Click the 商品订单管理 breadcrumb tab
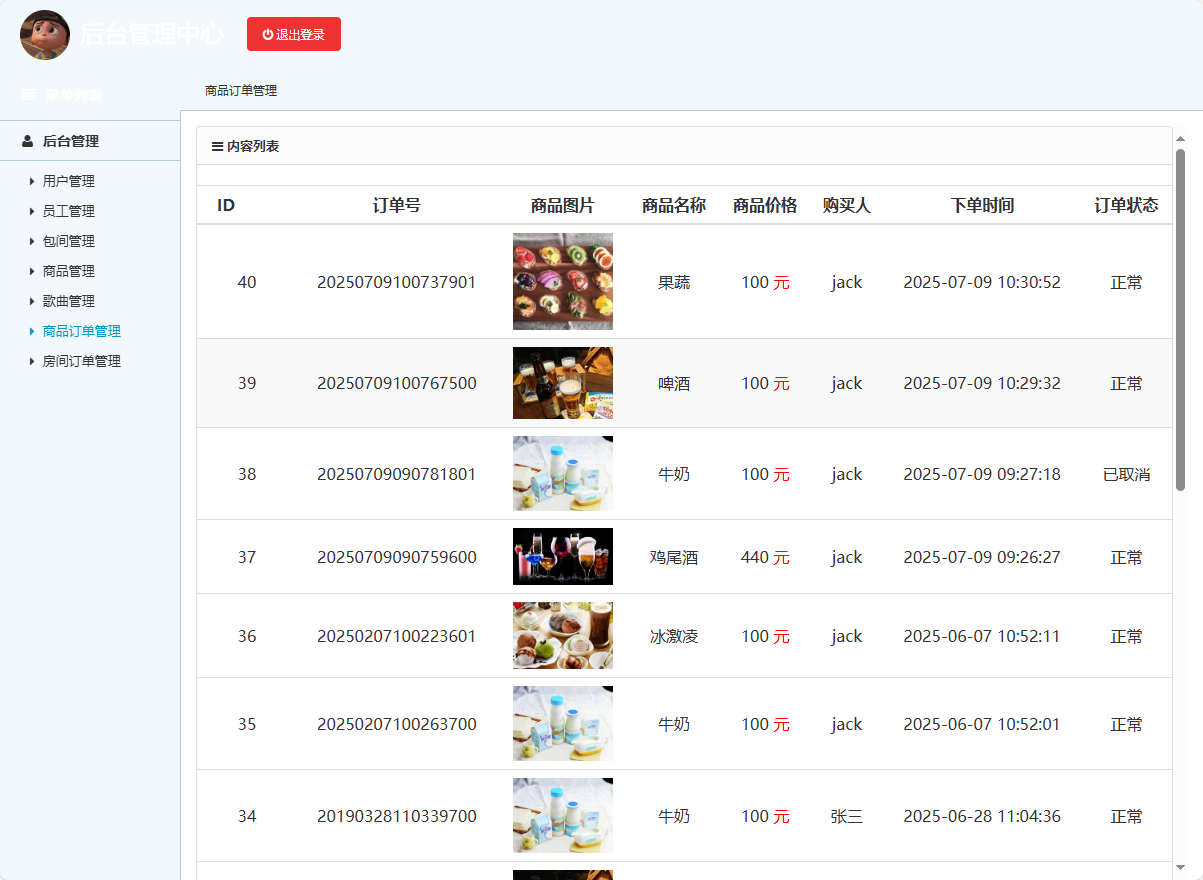1203x880 pixels. [239, 90]
